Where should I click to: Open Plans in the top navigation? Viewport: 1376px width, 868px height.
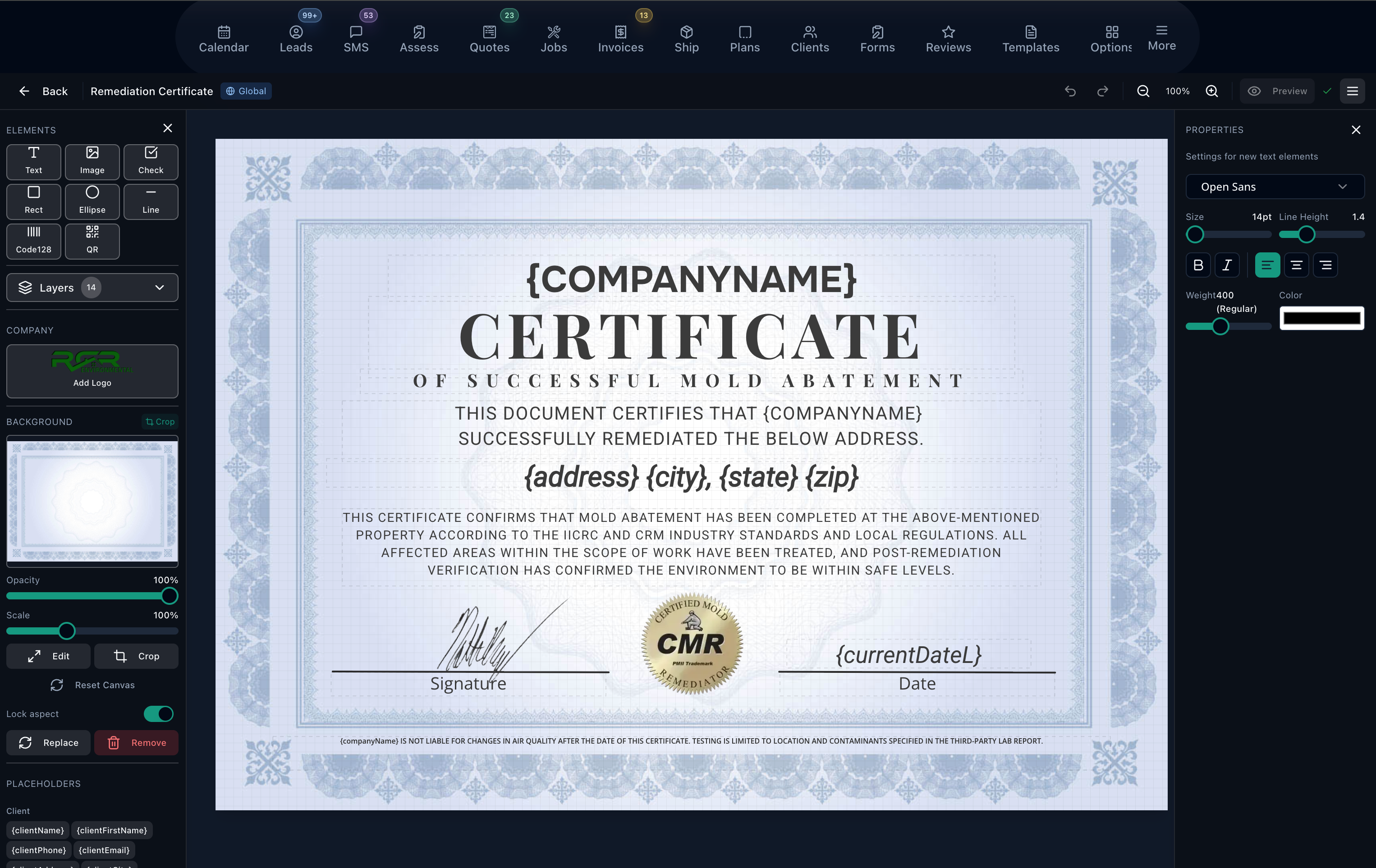tap(744, 39)
